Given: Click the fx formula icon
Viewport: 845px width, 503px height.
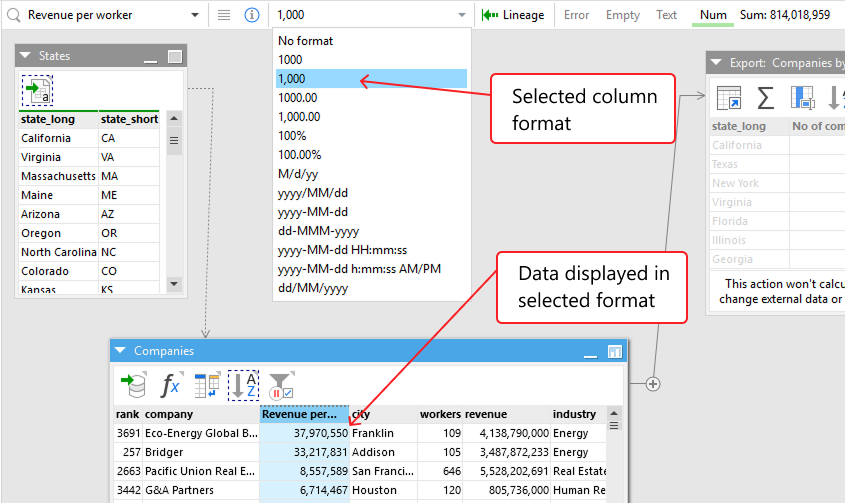Looking at the screenshot, I should 170,385.
